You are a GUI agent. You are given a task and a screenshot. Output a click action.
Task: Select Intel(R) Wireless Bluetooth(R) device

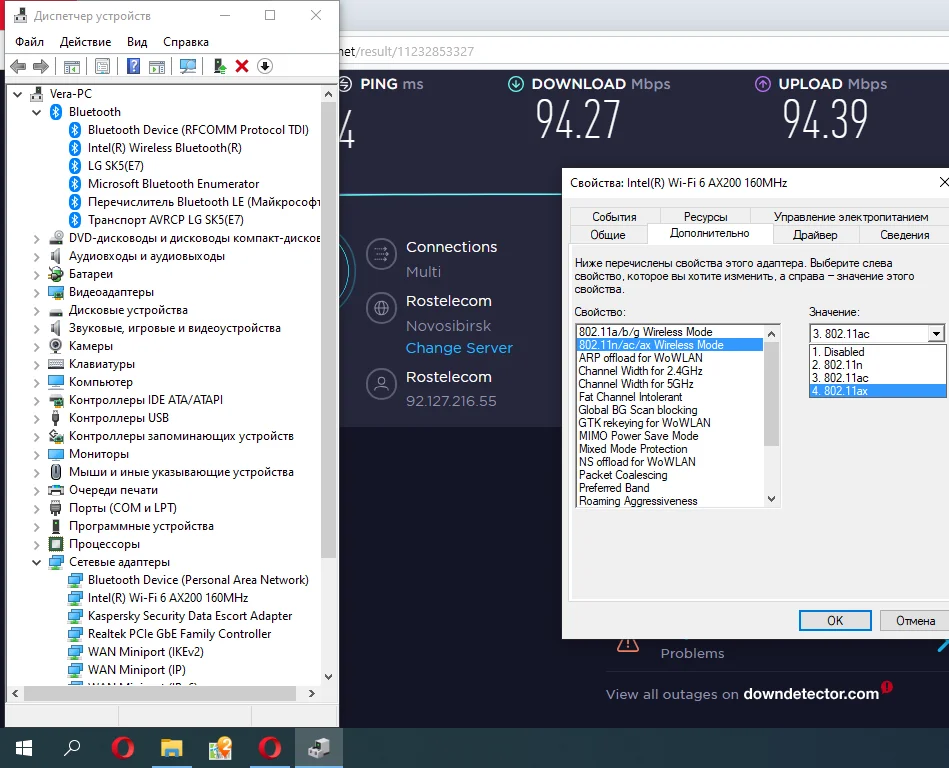point(165,148)
